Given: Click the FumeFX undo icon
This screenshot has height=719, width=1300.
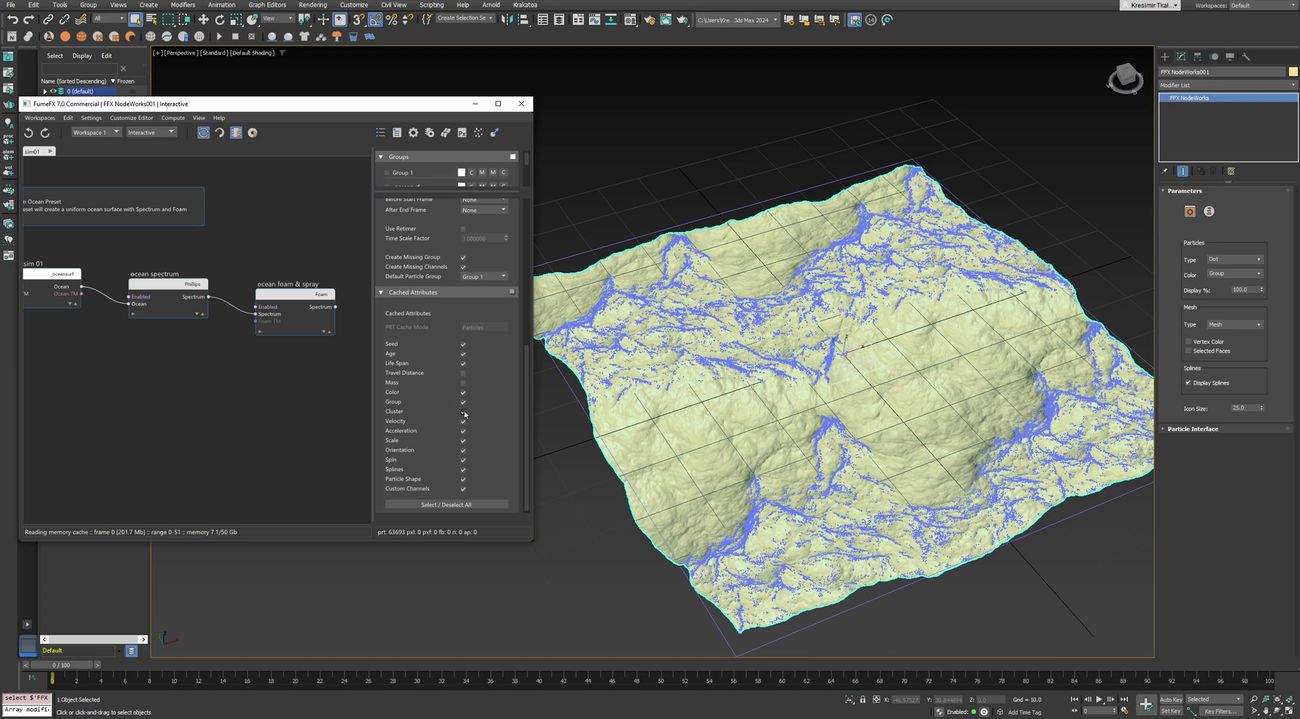Looking at the screenshot, I should (x=29, y=132).
